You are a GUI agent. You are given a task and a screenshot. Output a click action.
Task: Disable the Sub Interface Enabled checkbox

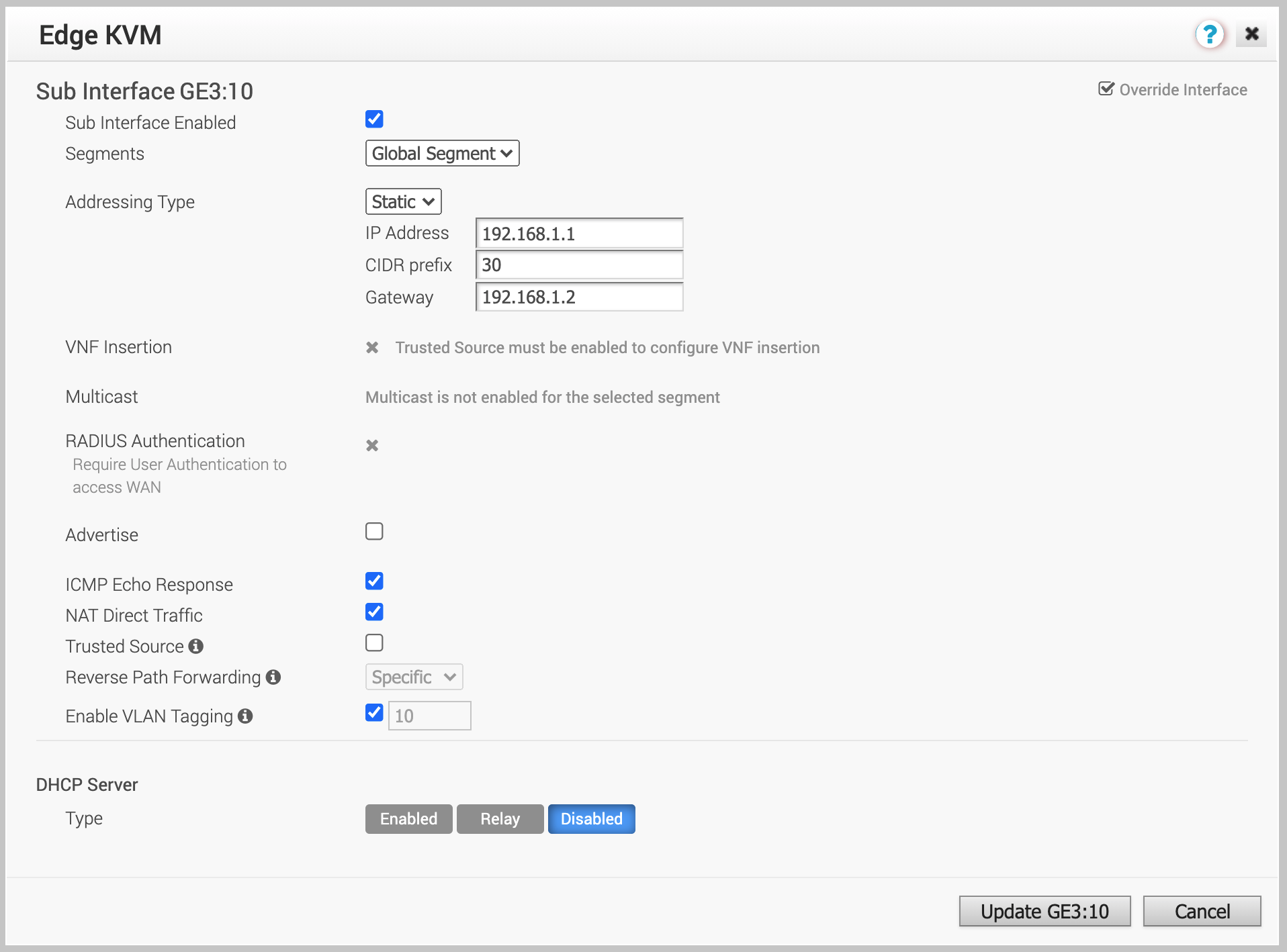click(x=374, y=119)
